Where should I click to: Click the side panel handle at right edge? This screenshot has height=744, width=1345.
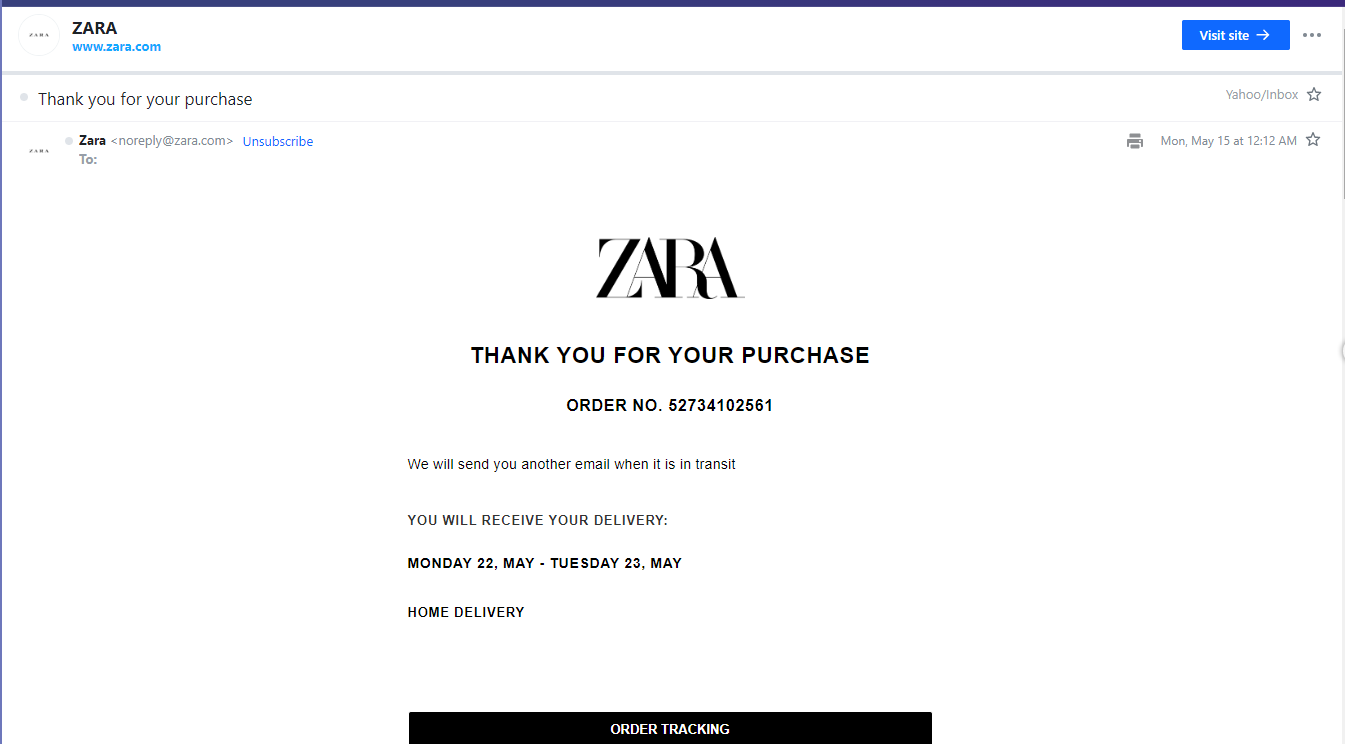1341,350
